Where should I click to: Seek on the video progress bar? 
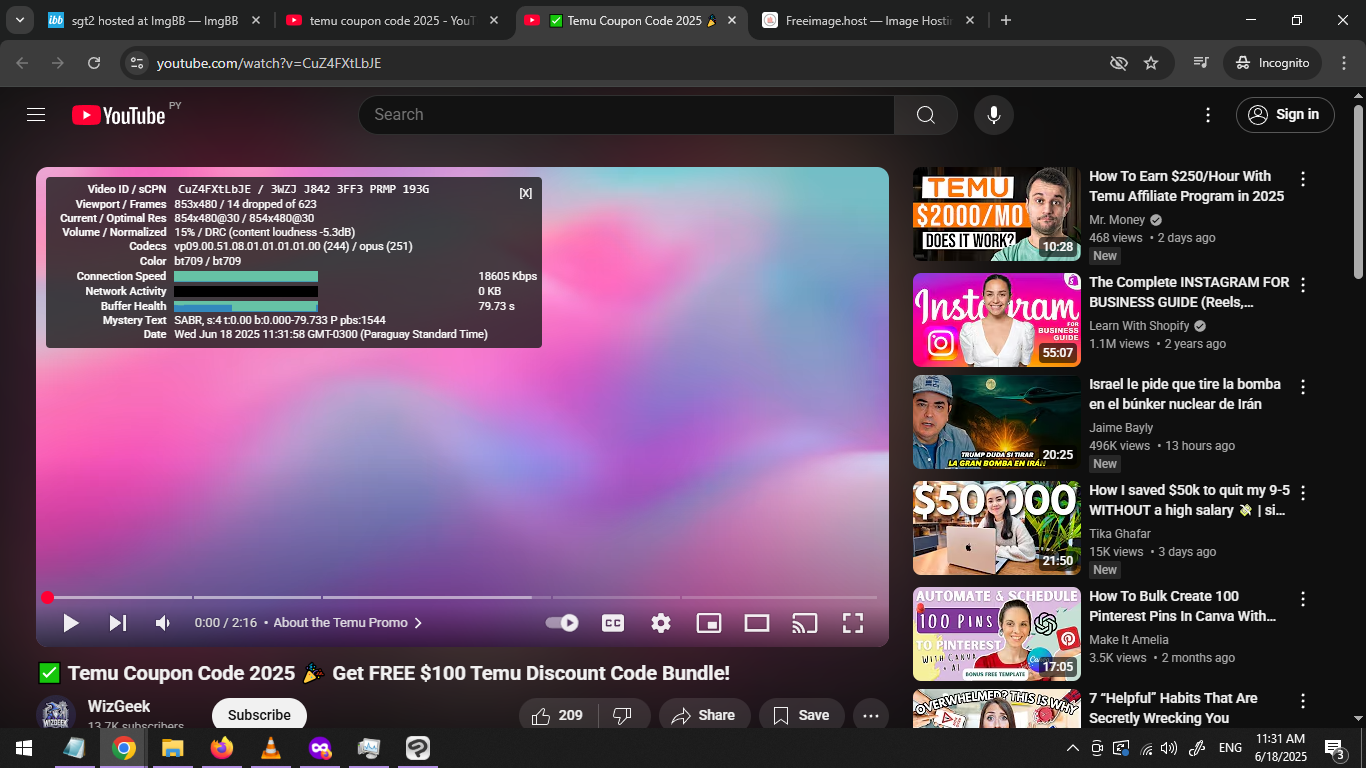(x=462, y=598)
